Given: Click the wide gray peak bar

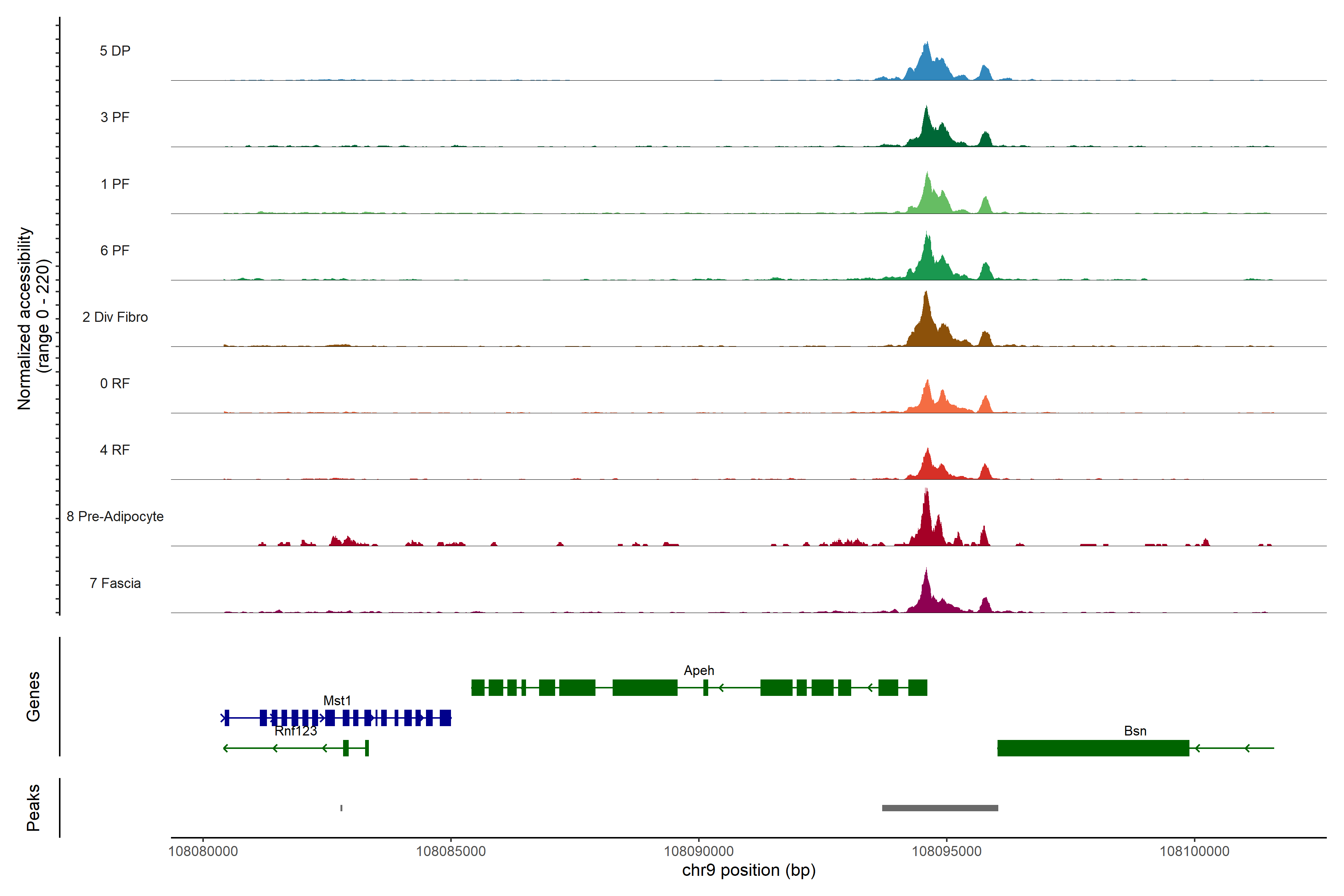Looking at the screenshot, I should click(939, 808).
